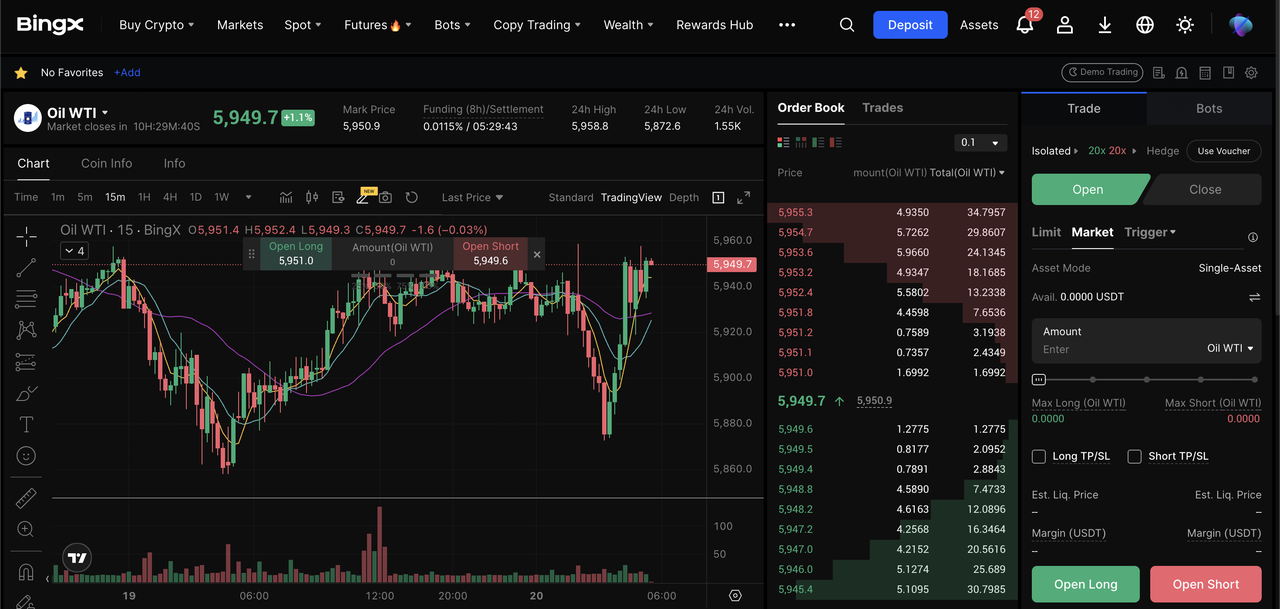Enable the Long TP/SL checkbox
Image resolution: width=1280 pixels, height=609 pixels.
(1039, 456)
